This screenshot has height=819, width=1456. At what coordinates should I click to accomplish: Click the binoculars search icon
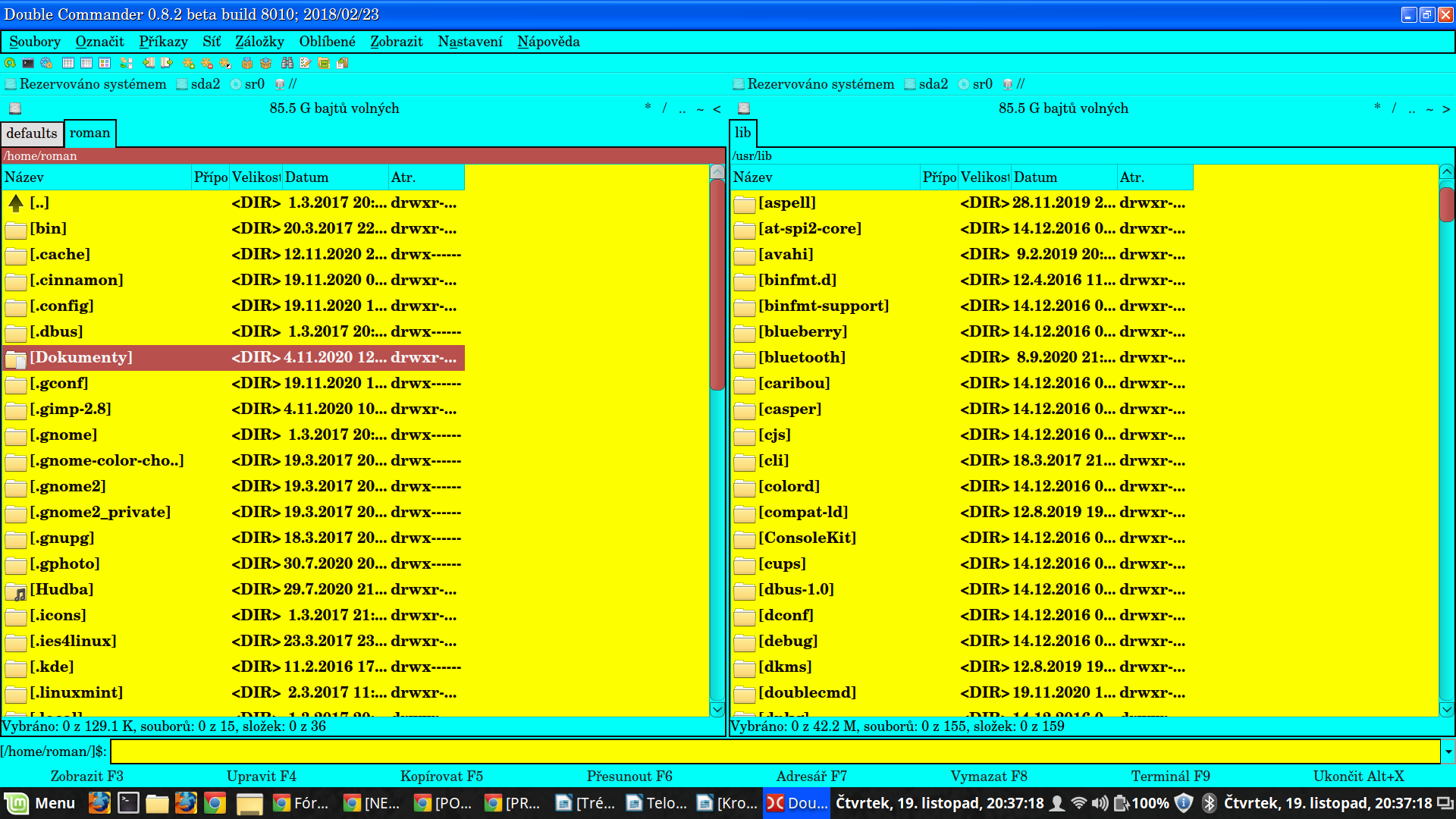tap(287, 63)
